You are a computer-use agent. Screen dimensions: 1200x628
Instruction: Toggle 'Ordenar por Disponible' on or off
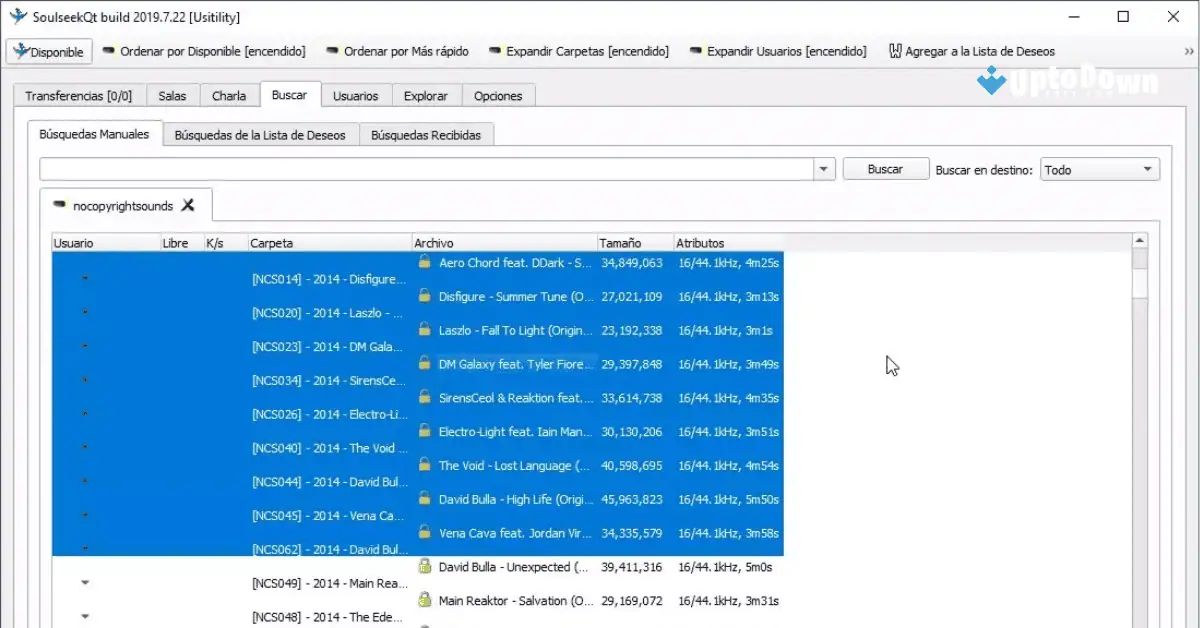pyautogui.click(x=205, y=51)
